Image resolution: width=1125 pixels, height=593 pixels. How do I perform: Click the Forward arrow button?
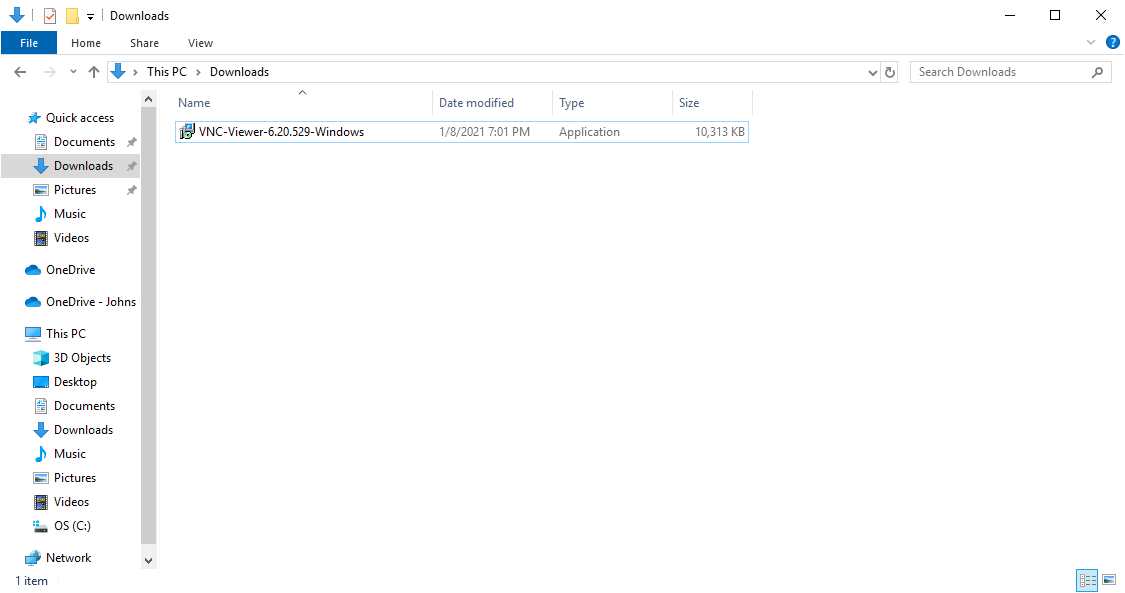50,72
